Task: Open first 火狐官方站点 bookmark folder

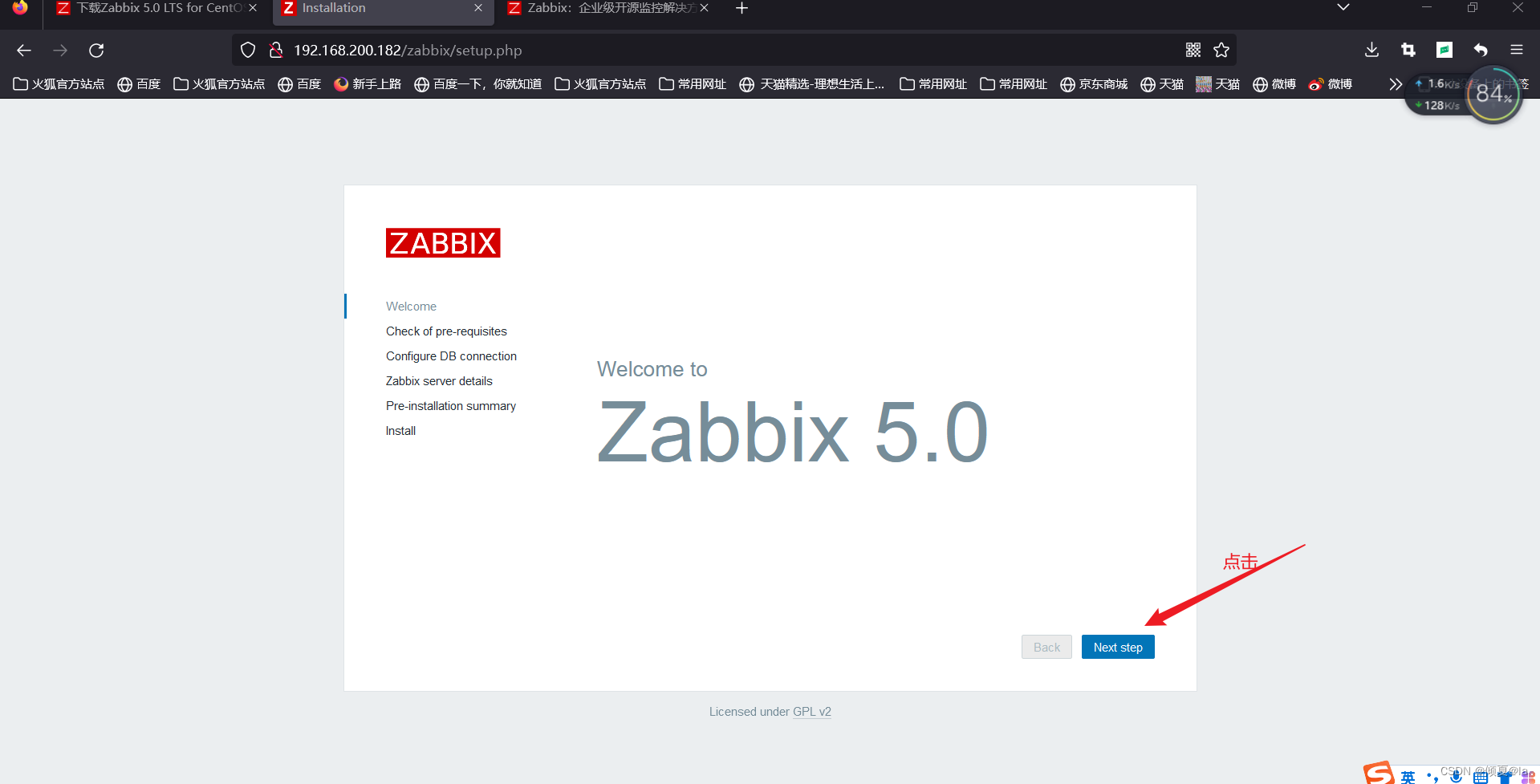Action: [59, 84]
